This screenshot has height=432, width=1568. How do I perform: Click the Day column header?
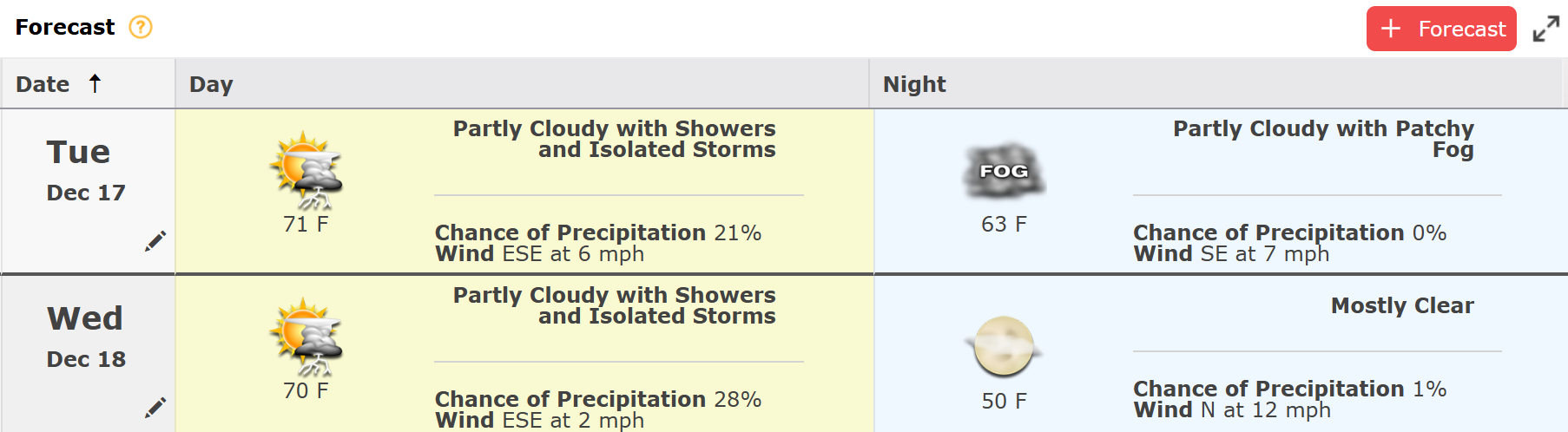pyautogui.click(x=211, y=84)
